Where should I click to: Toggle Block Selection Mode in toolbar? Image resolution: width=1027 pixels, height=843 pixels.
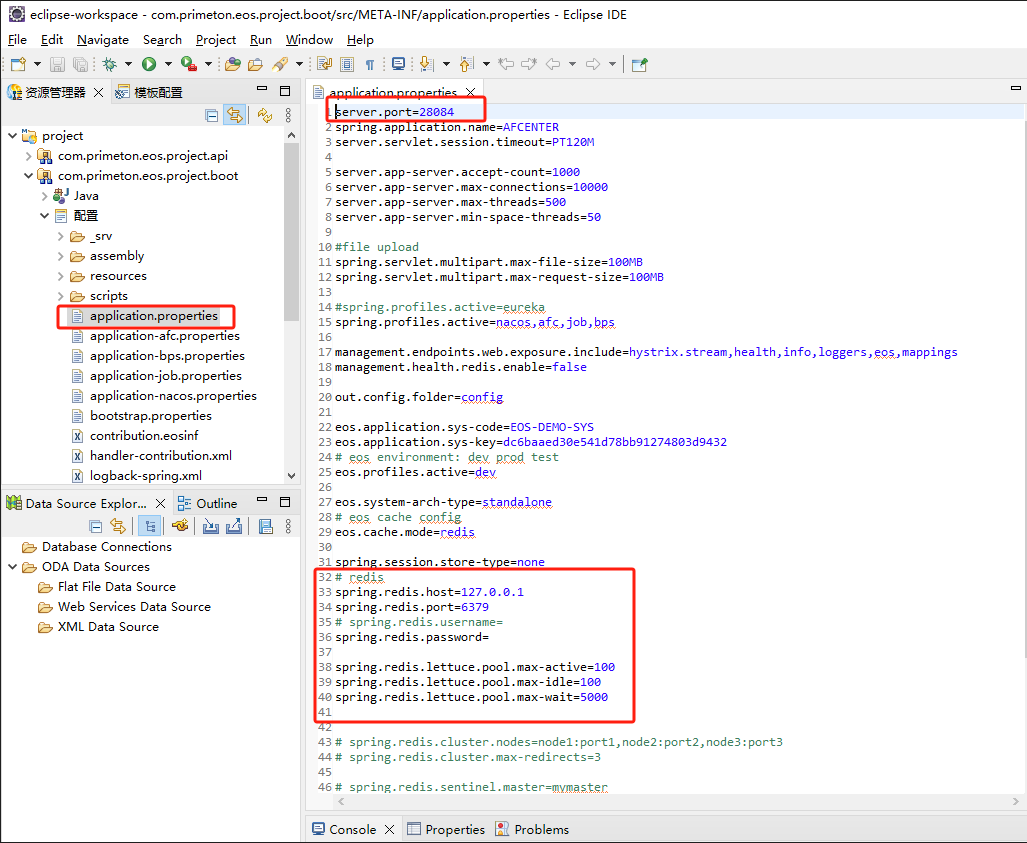point(347,64)
